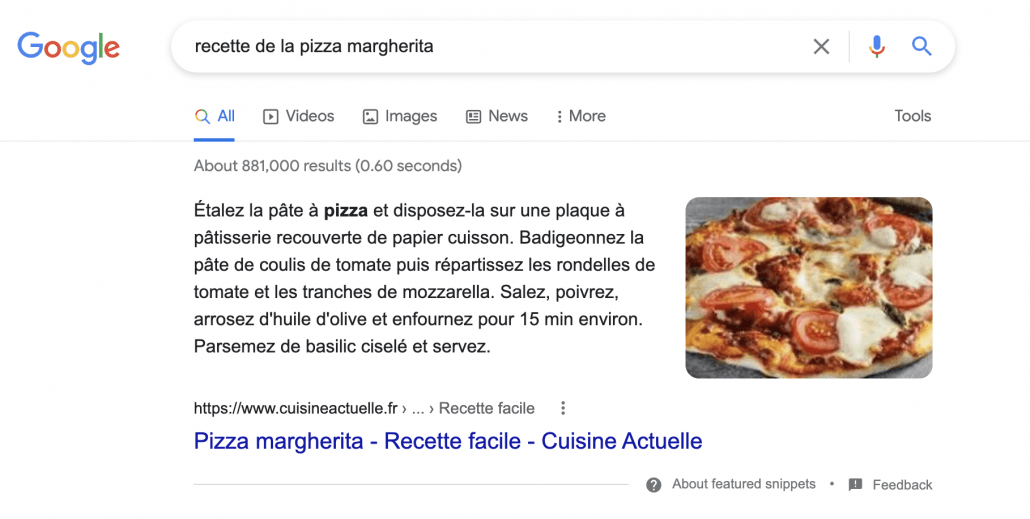Switch to the News tab
1030x519 pixels.
(497, 116)
